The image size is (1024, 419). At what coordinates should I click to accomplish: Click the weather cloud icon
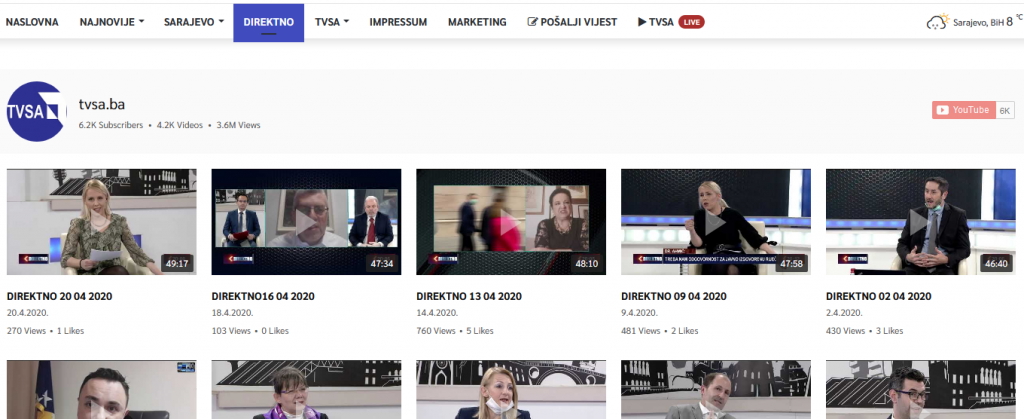(936, 22)
